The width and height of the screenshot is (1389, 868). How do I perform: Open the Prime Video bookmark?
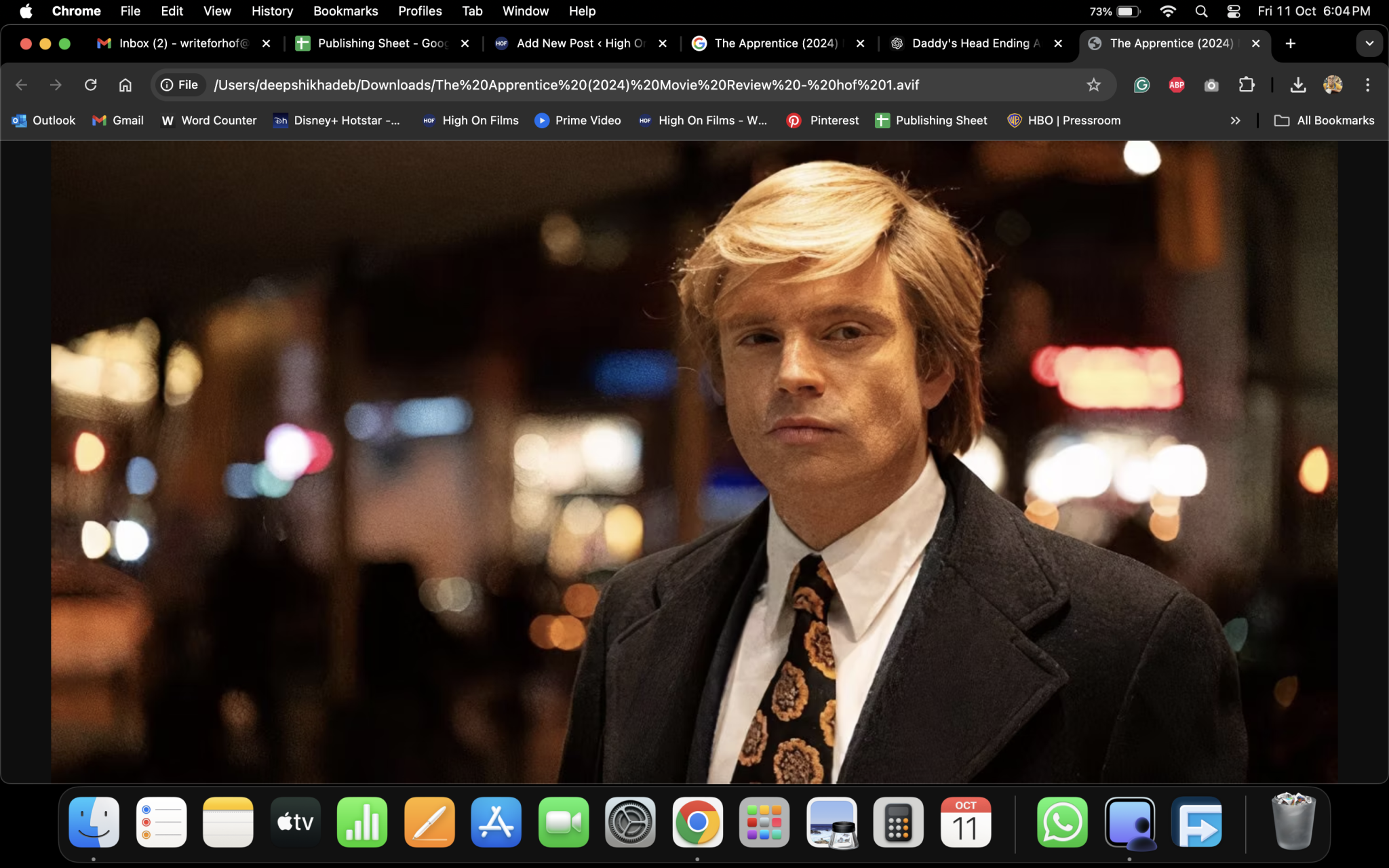578,121
